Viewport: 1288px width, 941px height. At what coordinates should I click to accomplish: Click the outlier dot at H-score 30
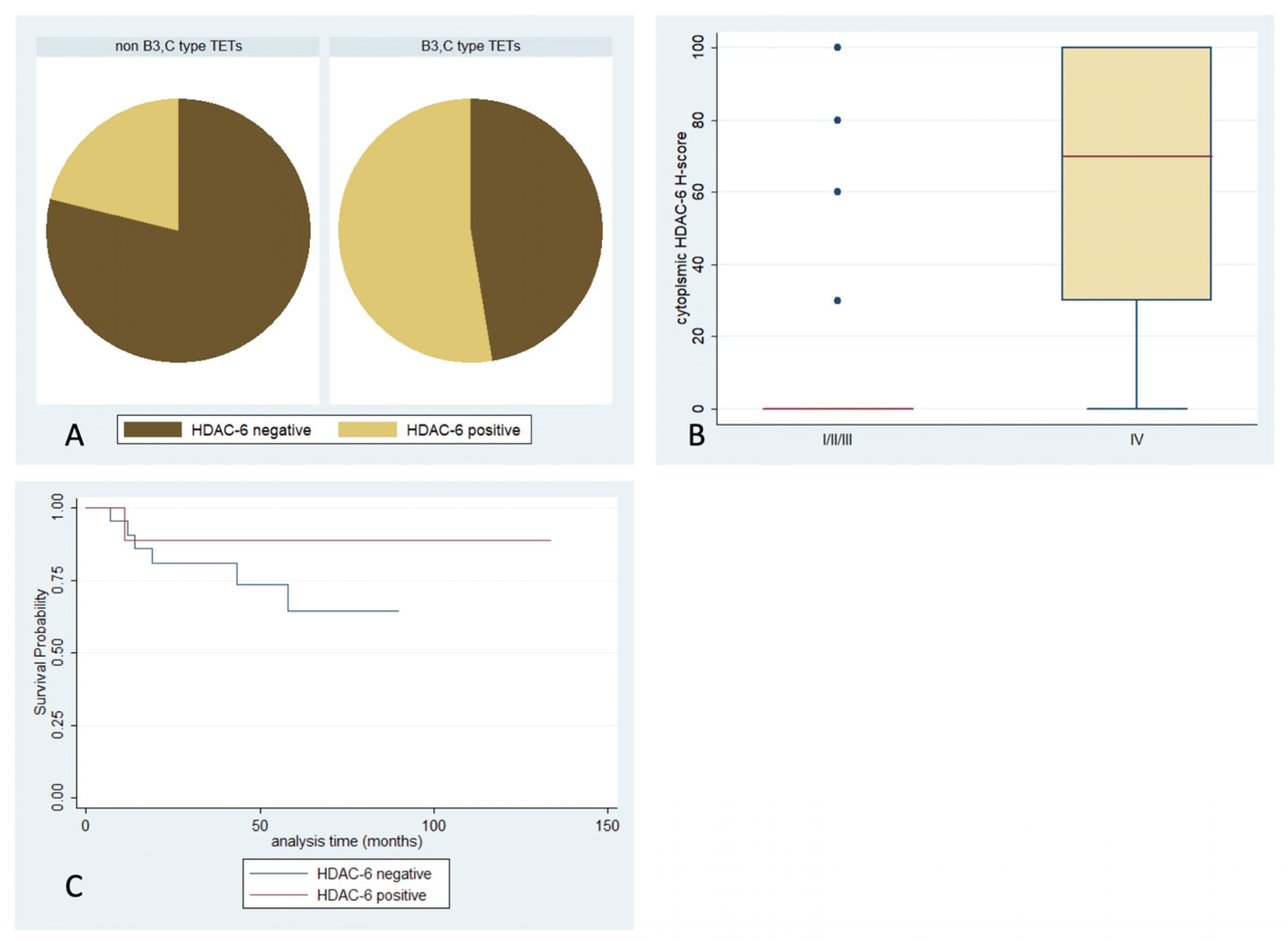tap(837, 301)
